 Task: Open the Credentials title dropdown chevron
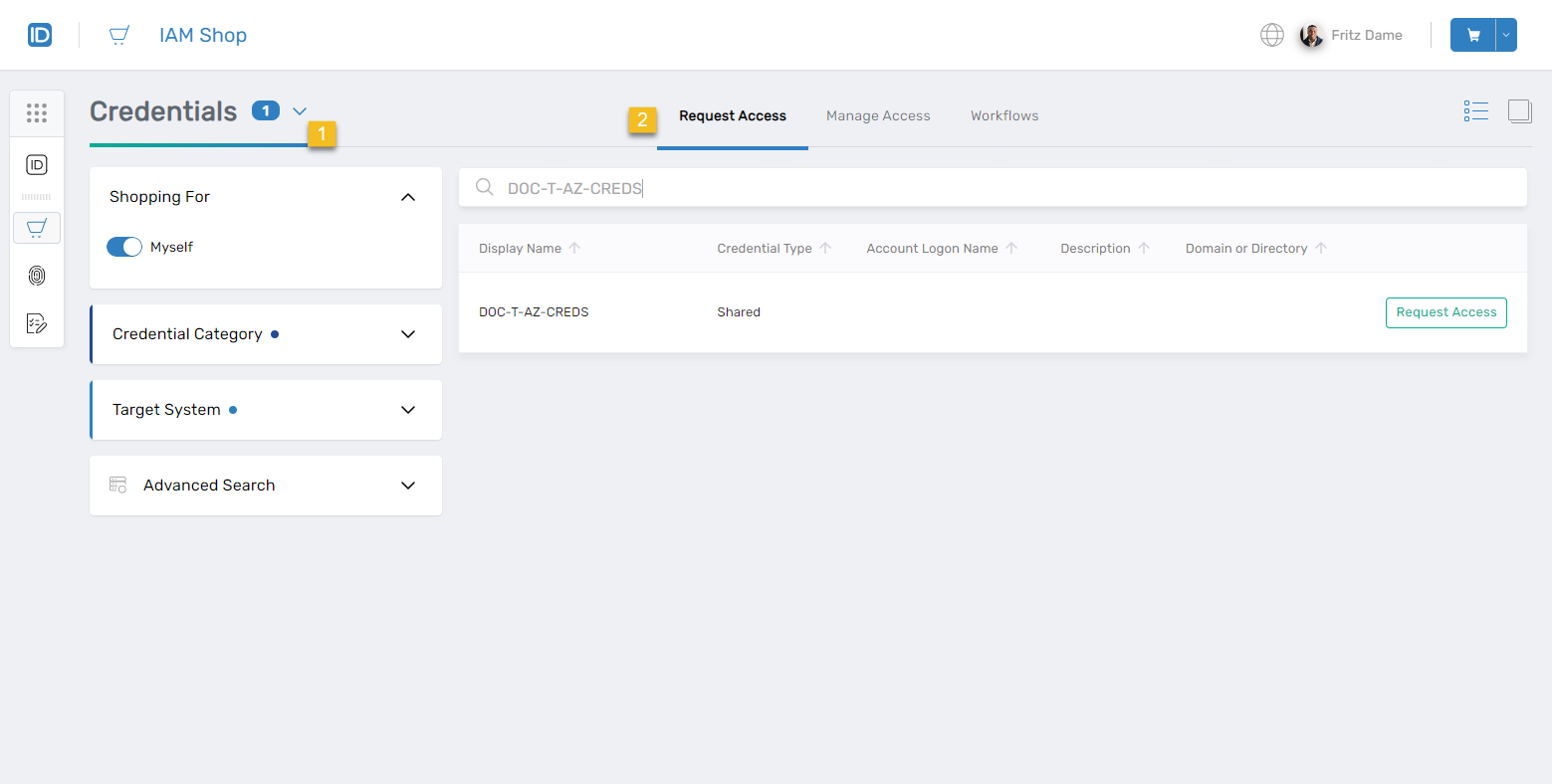(x=300, y=111)
